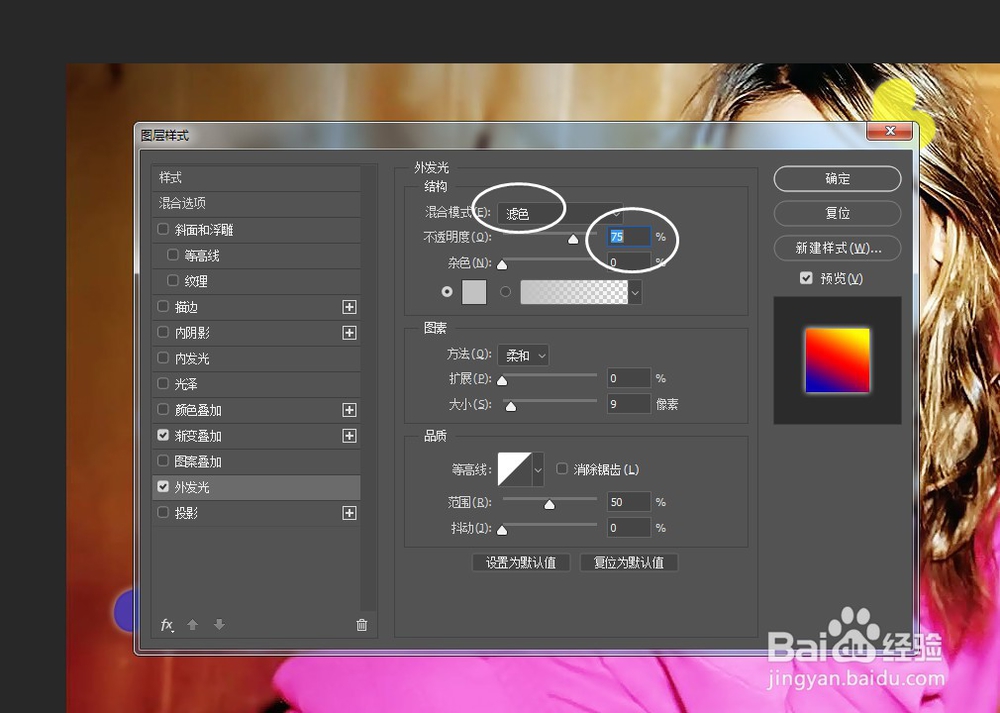Select the solid color radio button
This screenshot has height=713, width=1000.
tap(447, 291)
